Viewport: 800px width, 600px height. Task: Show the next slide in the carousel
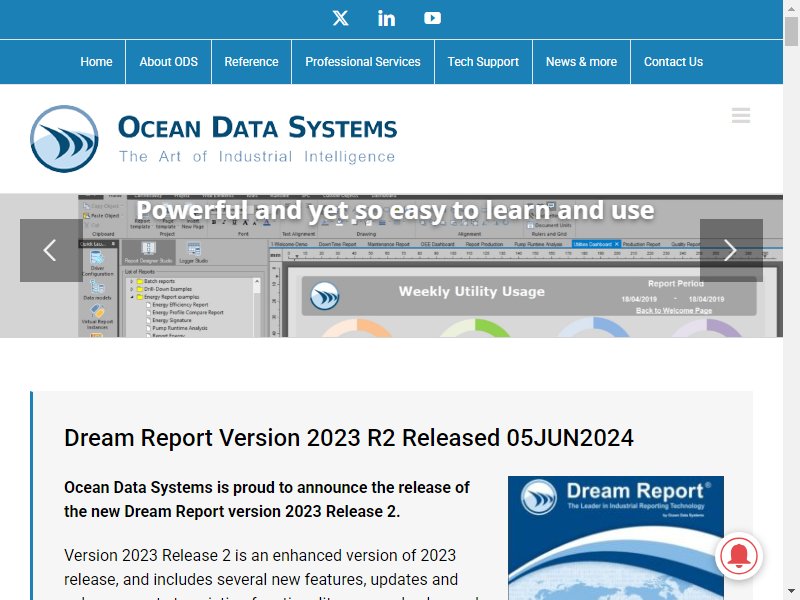point(731,251)
